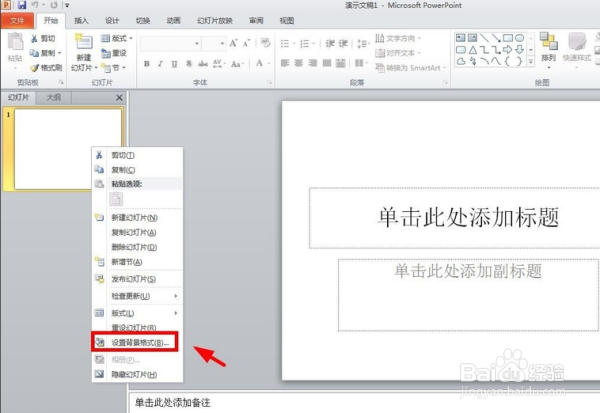
Task: Choose Hide Slide (隐藏幻灯片) in context menu
Action: (x=137, y=375)
